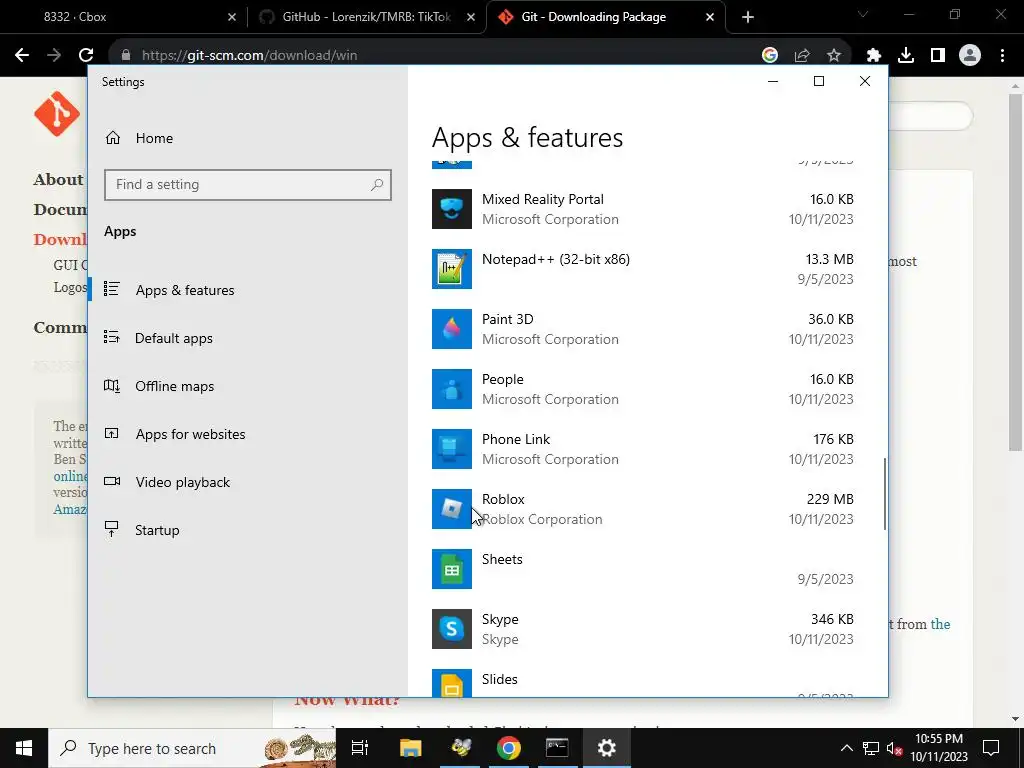Open Chrome profile avatar
Image resolution: width=1024 pixels, height=768 pixels.
(970, 56)
